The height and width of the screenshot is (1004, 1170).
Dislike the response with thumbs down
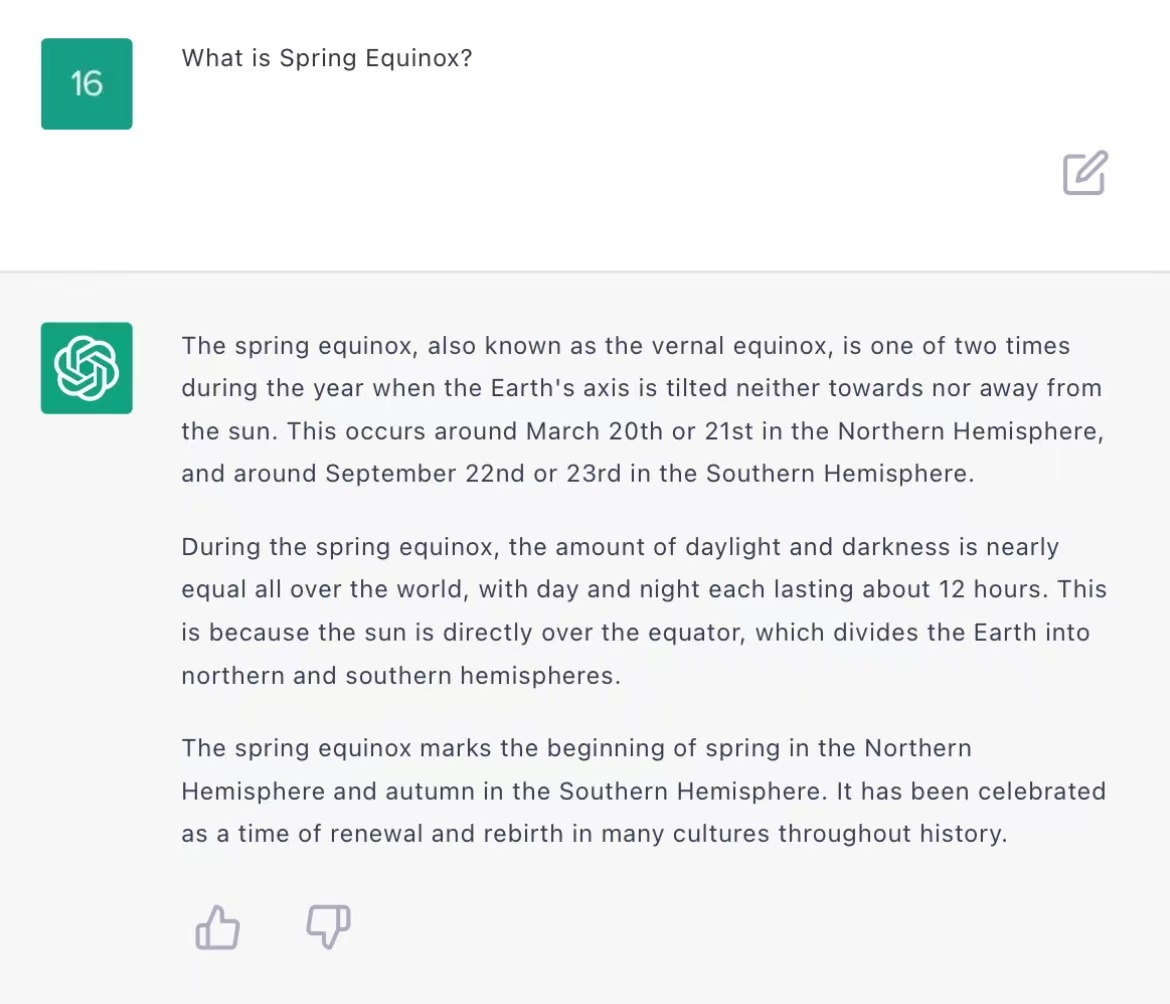tap(328, 927)
